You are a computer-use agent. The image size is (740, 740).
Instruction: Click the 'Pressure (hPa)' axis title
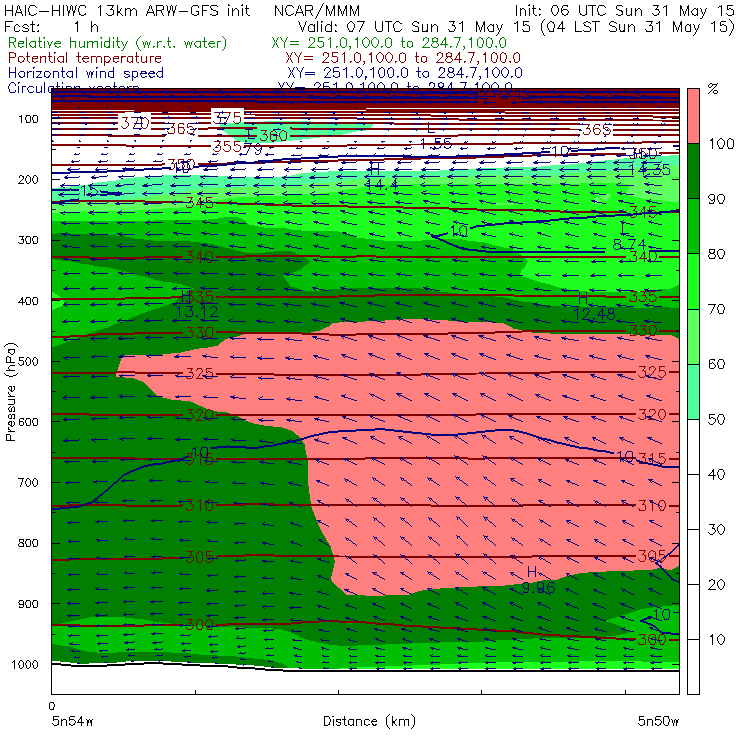[x=10, y=391]
